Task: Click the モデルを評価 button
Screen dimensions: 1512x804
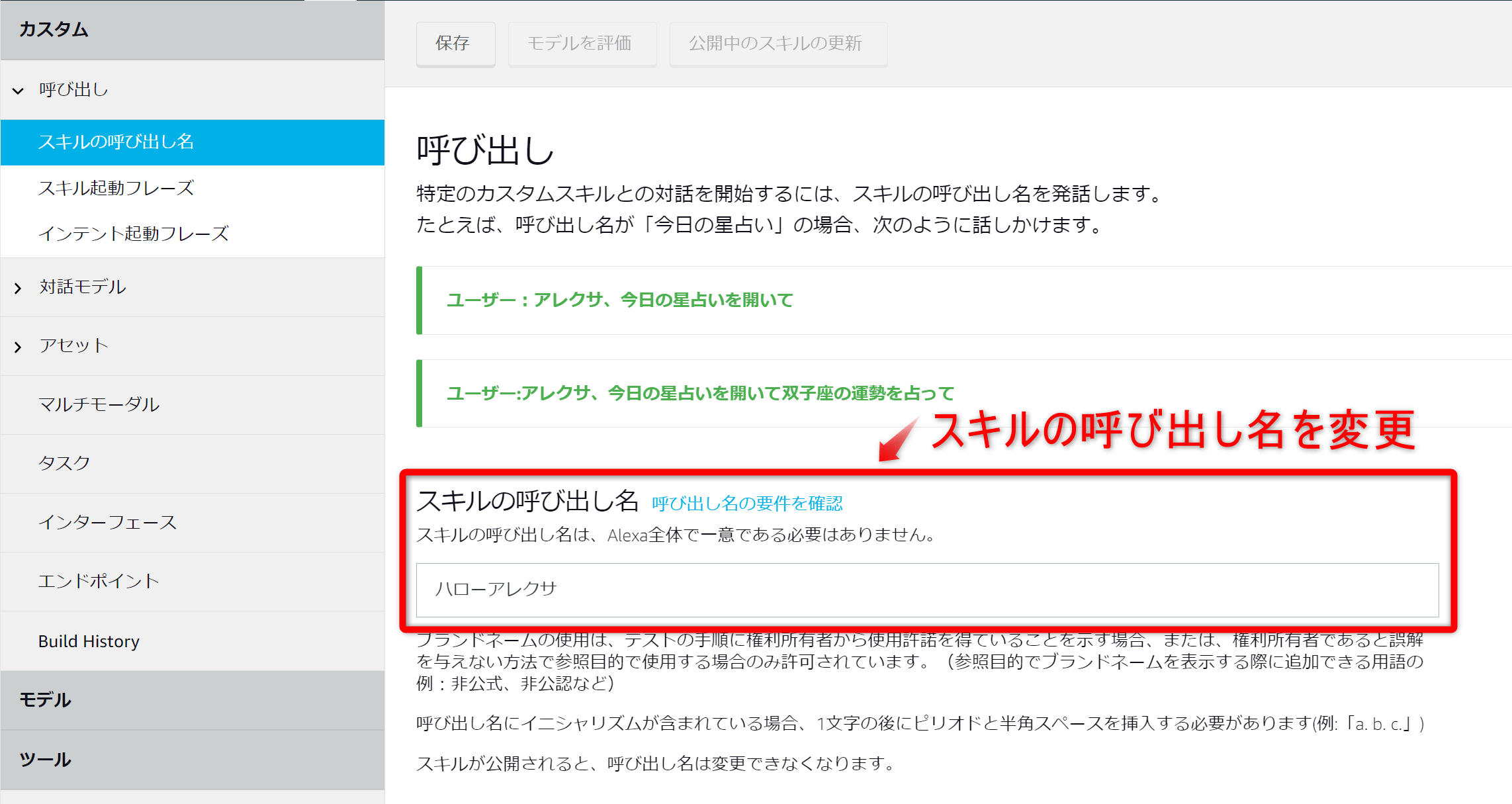Action: pyautogui.click(x=582, y=44)
